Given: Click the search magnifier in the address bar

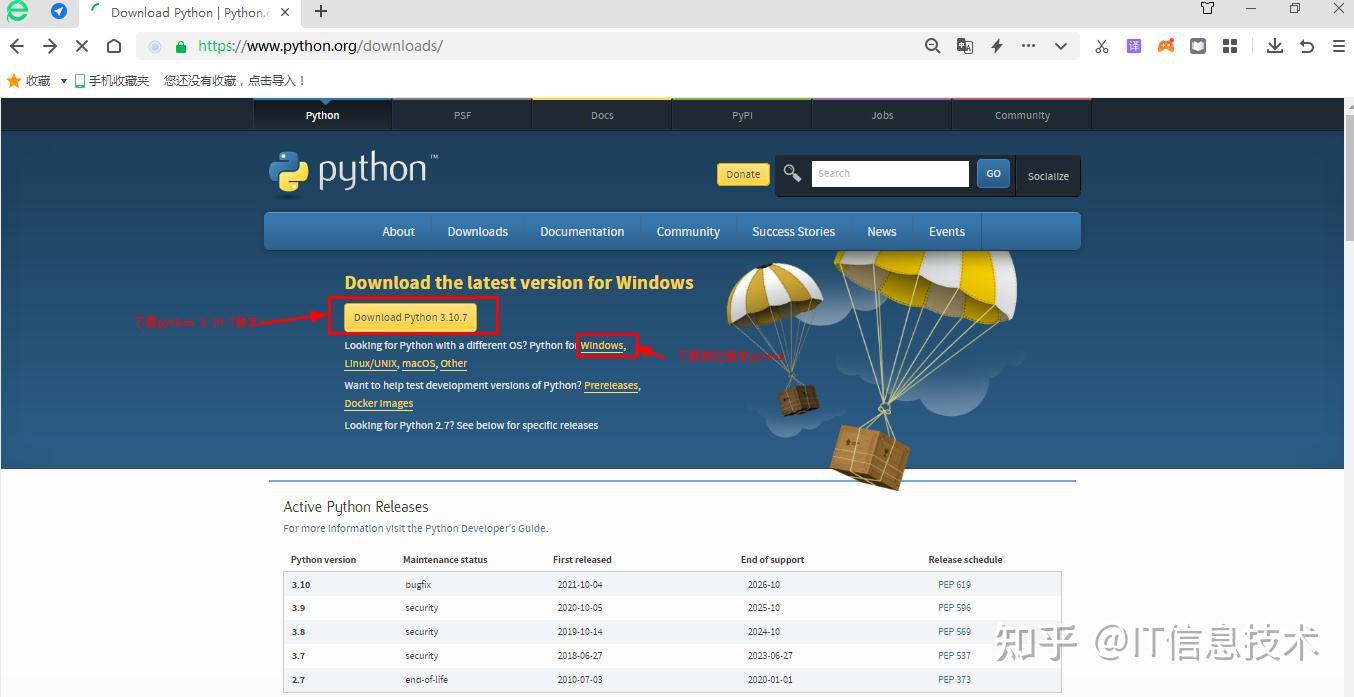Looking at the screenshot, I should (932, 46).
